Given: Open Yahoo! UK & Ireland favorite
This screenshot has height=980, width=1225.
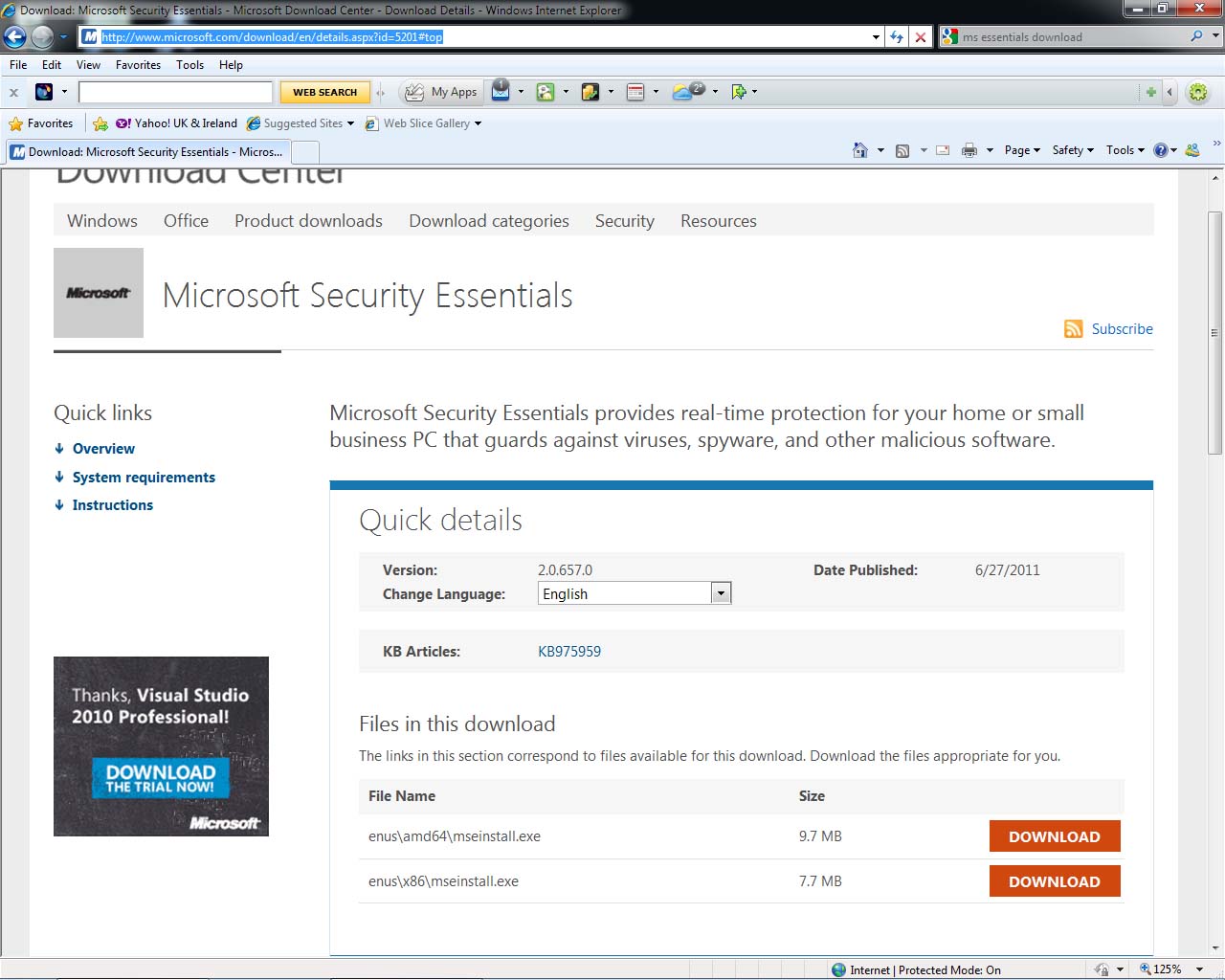Looking at the screenshot, I should (176, 123).
